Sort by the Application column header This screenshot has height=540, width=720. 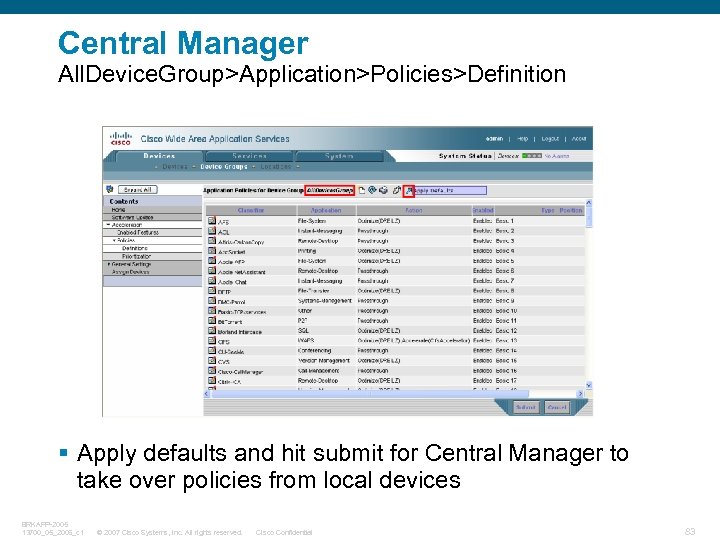point(326,210)
